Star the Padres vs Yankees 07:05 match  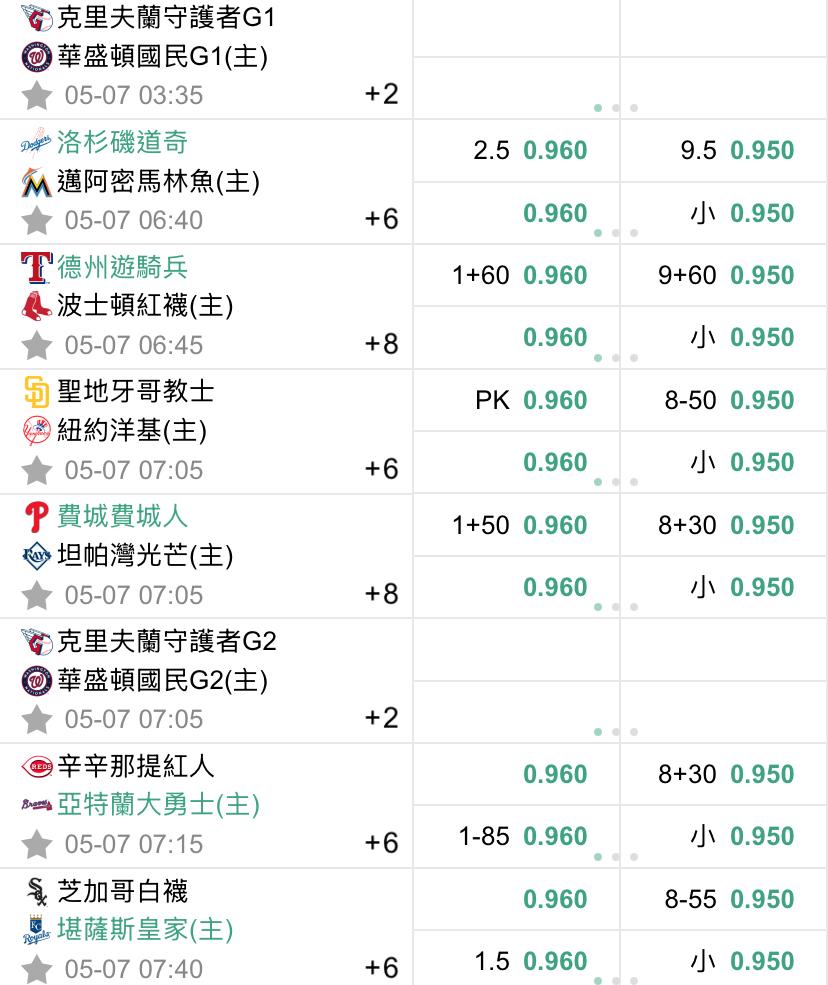point(36,470)
